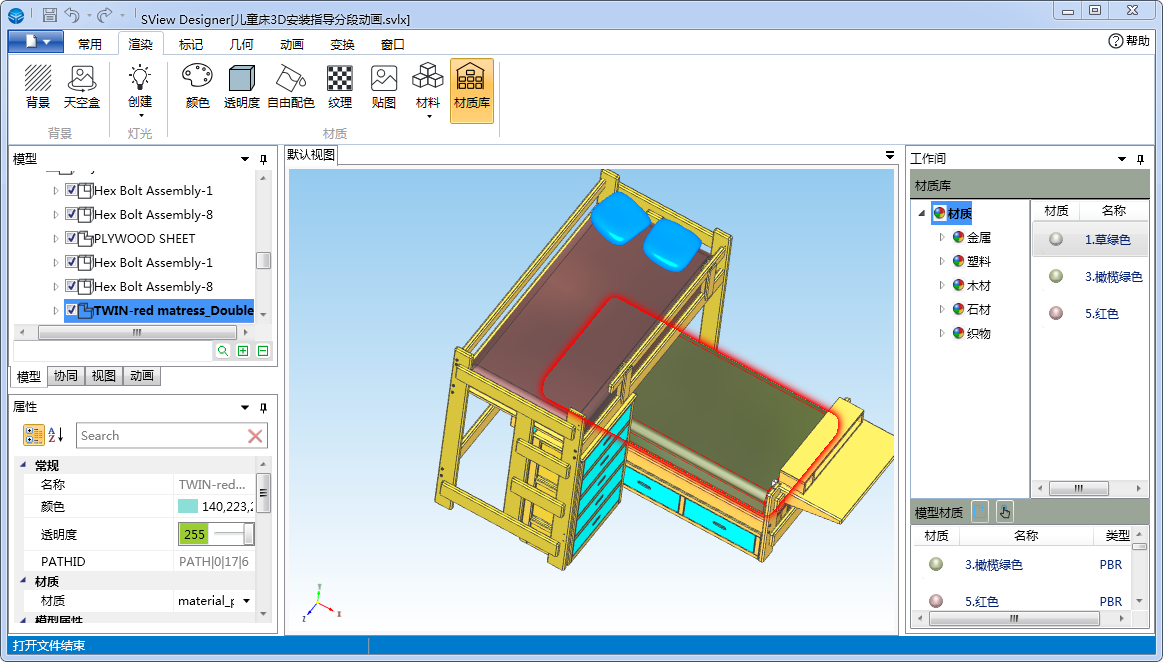Uncheck the second Hex Bolt Assembly-8 checkbox

[x=71, y=286]
